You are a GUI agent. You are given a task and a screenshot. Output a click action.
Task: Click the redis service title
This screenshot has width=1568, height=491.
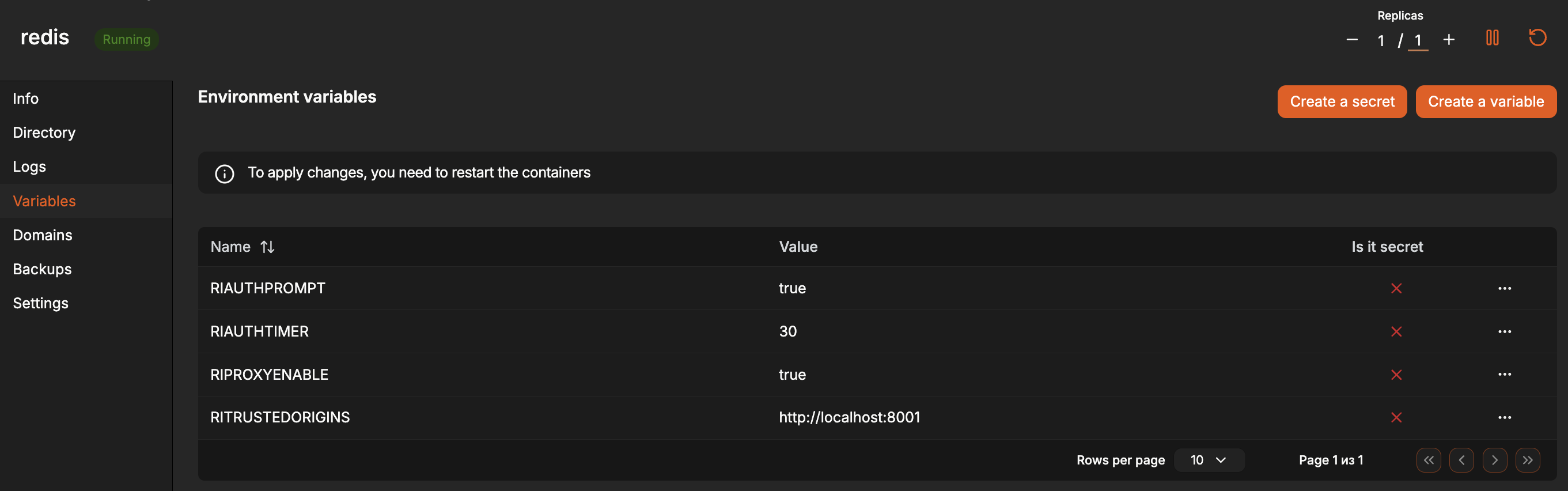coord(44,38)
